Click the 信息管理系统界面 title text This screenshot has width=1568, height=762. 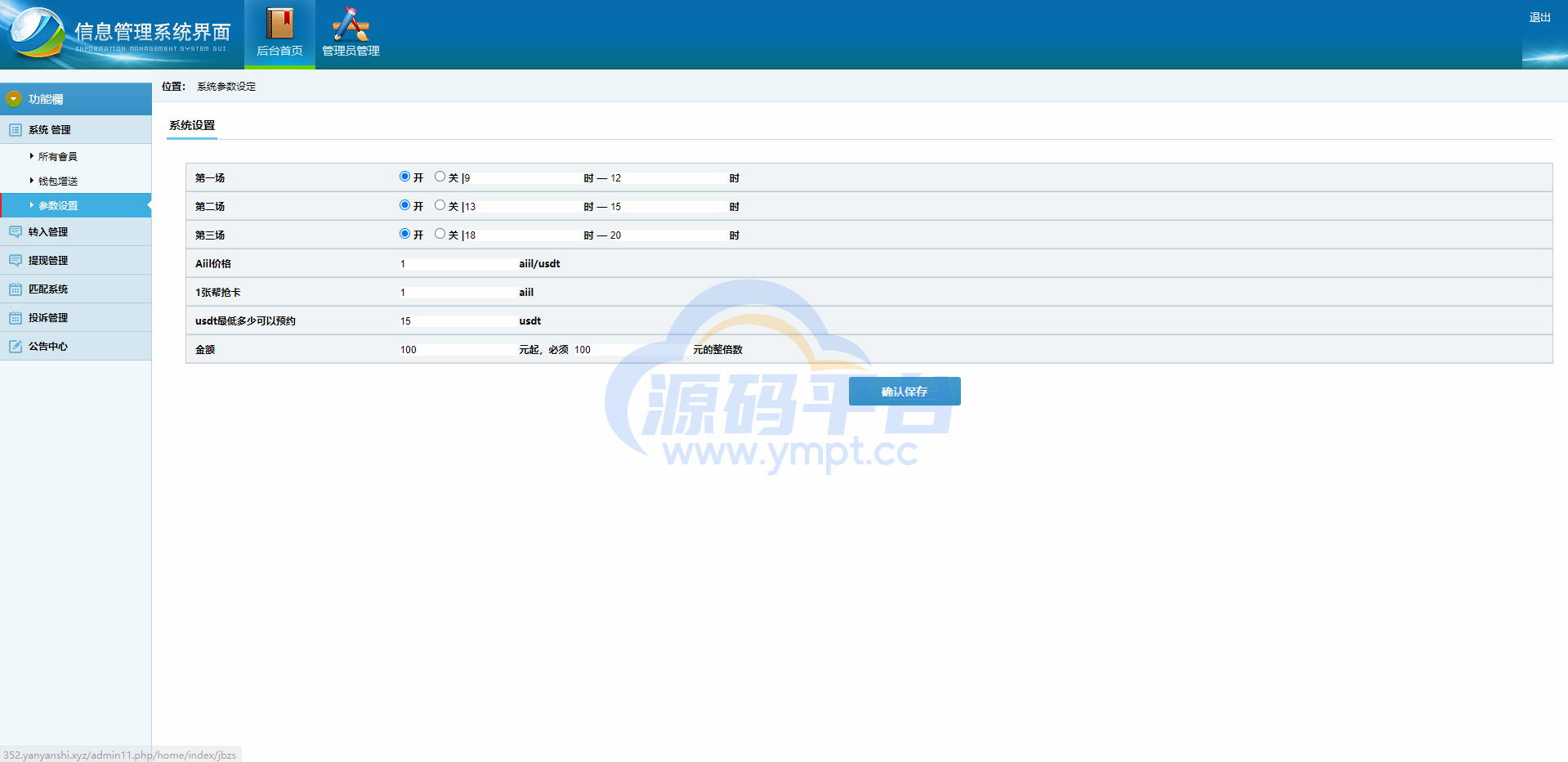coord(153,32)
